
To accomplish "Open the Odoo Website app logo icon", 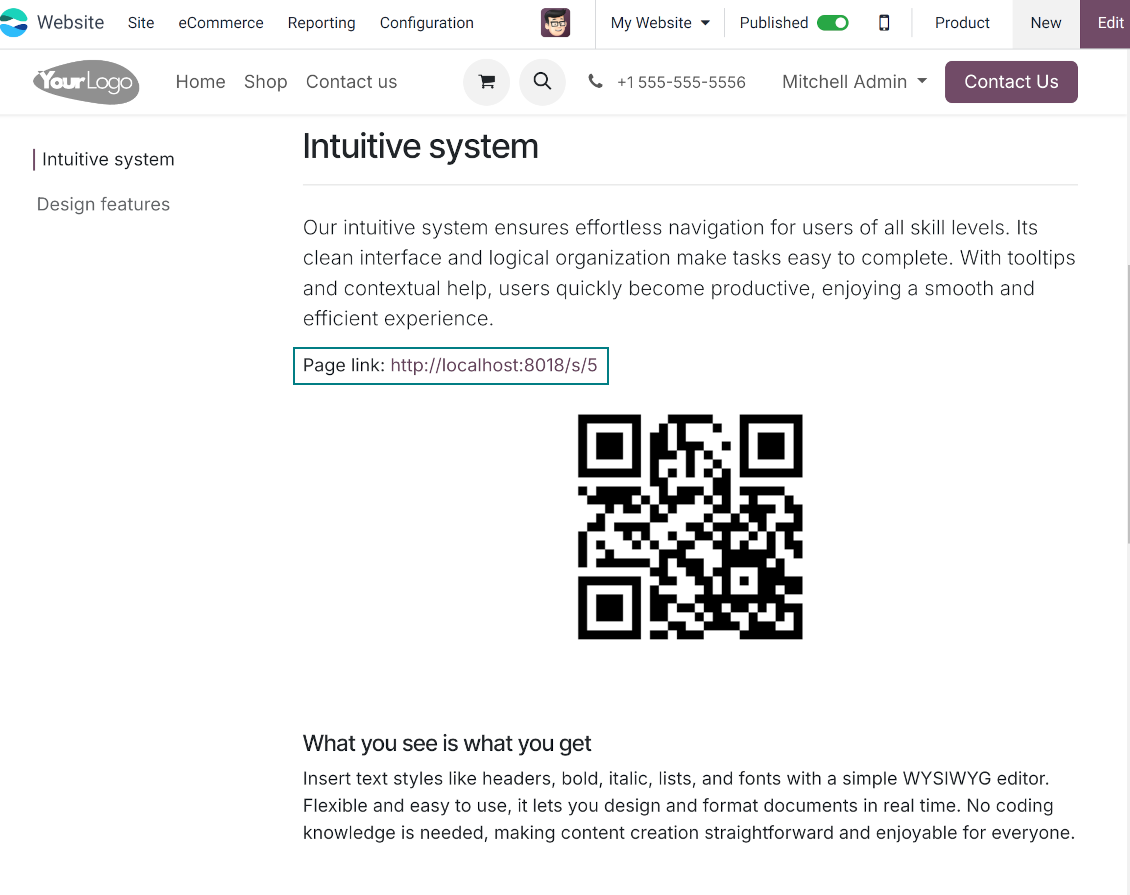I will [x=13, y=22].
